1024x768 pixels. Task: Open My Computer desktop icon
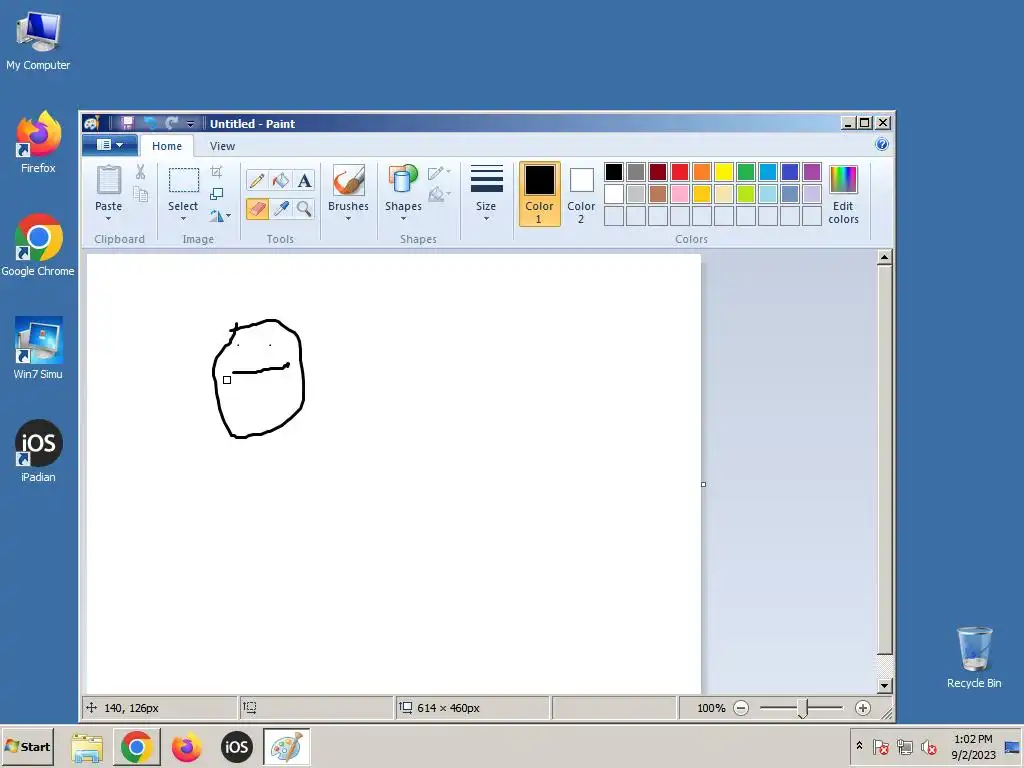tap(38, 41)
